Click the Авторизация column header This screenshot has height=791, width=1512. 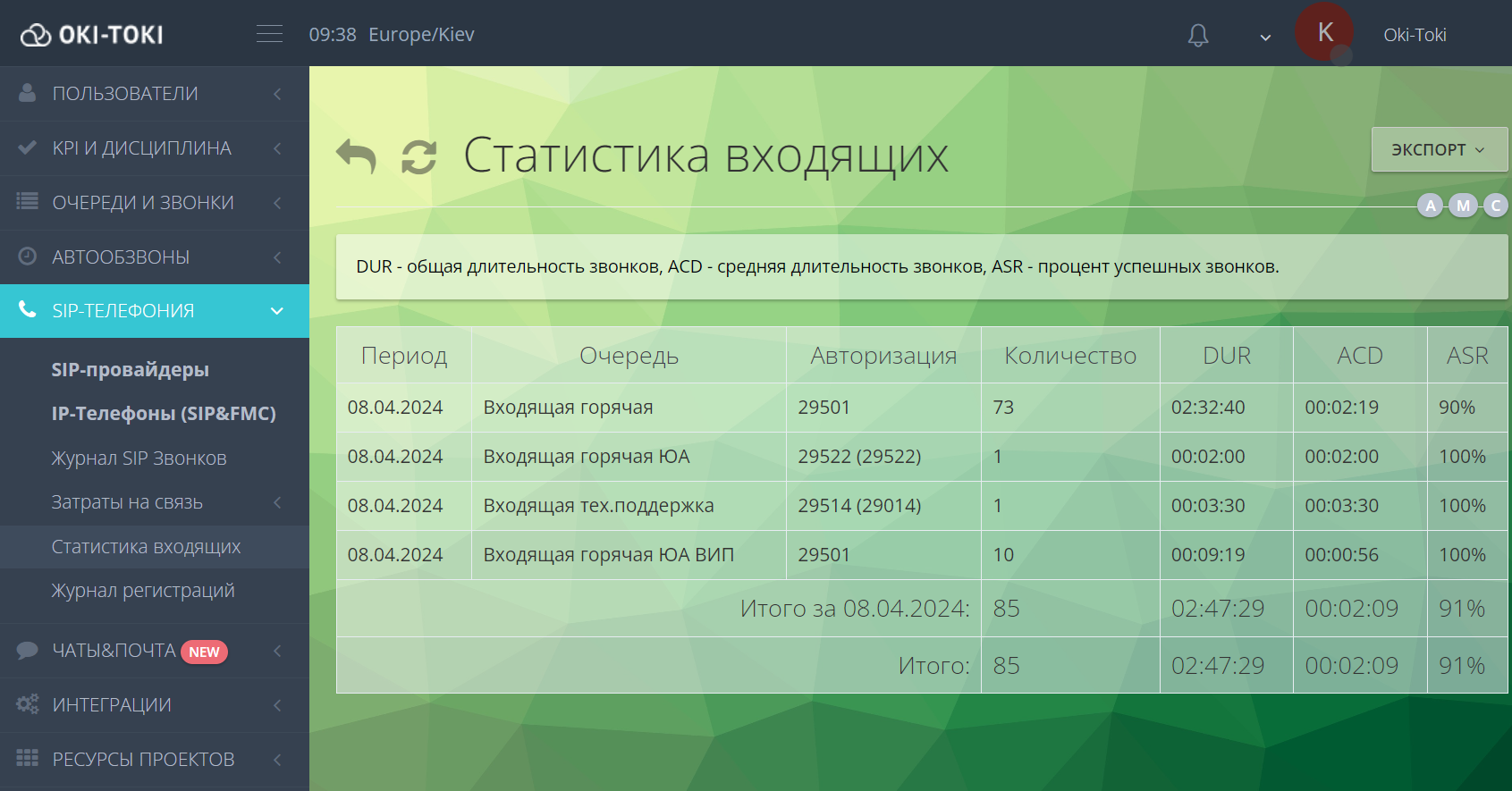pyautogui.click(x=883, y=356)
